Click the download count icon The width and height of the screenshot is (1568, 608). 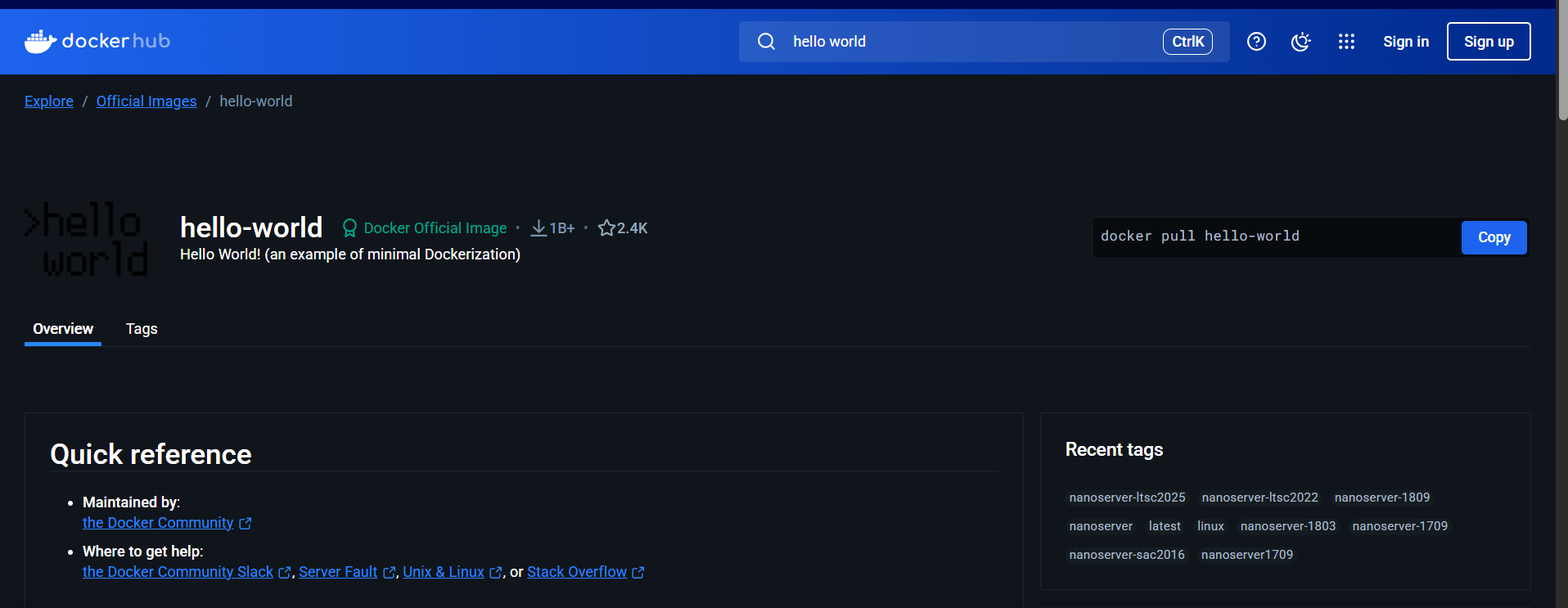[x=538, y=228]
